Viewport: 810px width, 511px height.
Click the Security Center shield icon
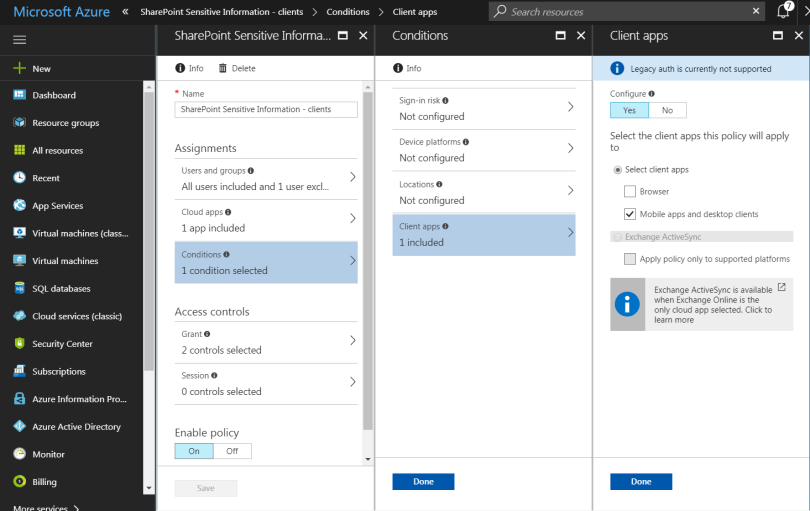click(19, 343)
